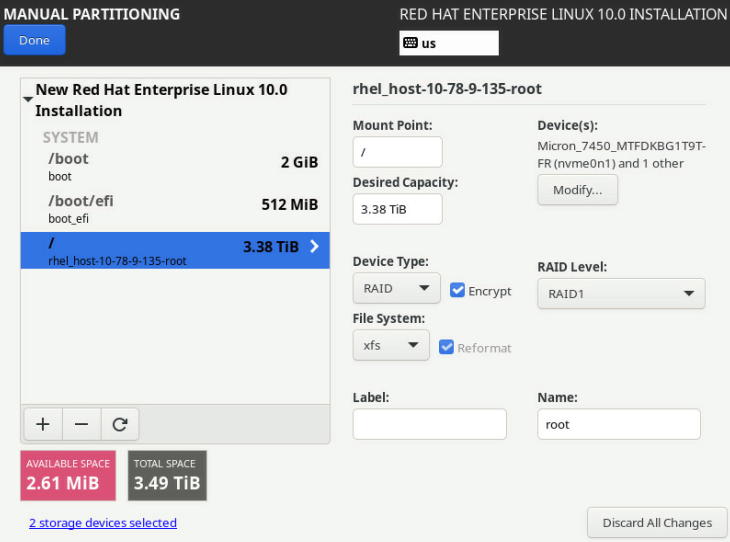730x542 pixels.
Task: Click the Name field containing root
Action: 619,424
